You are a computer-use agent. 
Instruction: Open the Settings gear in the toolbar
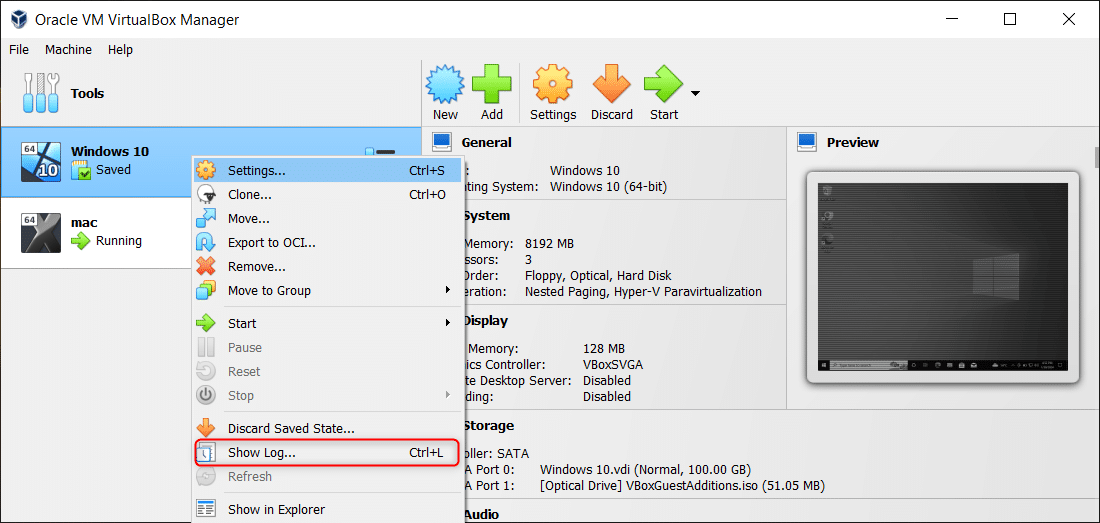pos(553,84)
